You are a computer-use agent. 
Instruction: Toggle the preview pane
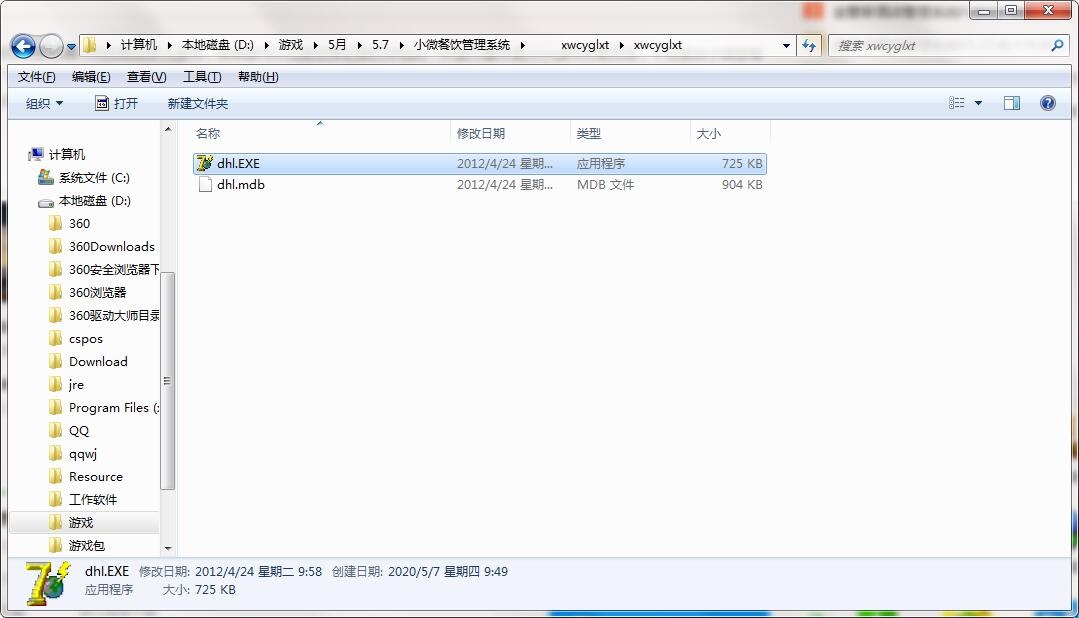pyautogui.click(x=1012, y=103)
